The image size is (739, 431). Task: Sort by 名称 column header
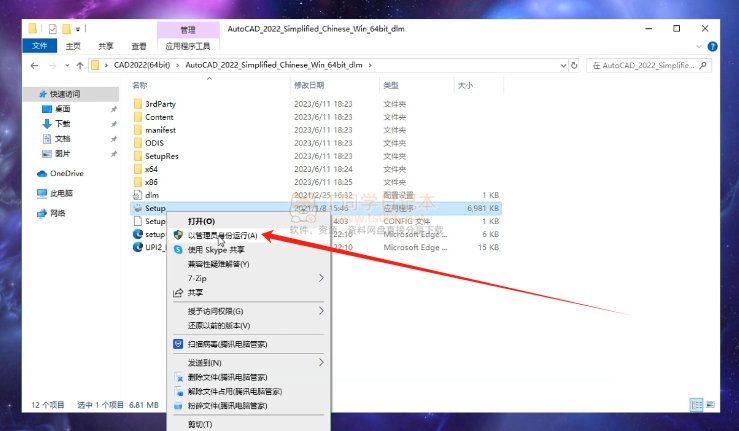pyautogui.click(x=140, y=85)
